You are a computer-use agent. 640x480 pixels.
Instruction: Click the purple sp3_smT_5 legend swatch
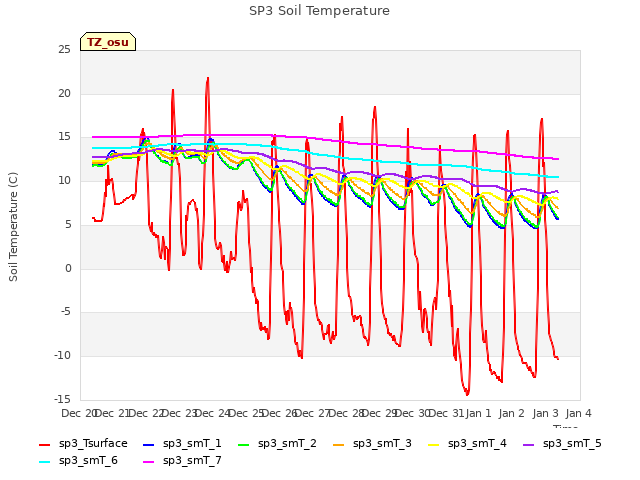click(529, 444)
